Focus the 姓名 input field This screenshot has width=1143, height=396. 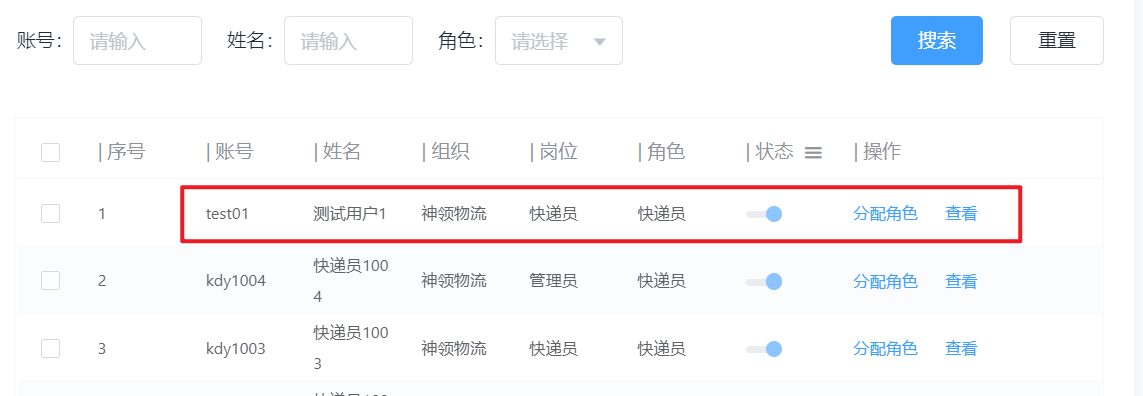click(x=348, y=41)
